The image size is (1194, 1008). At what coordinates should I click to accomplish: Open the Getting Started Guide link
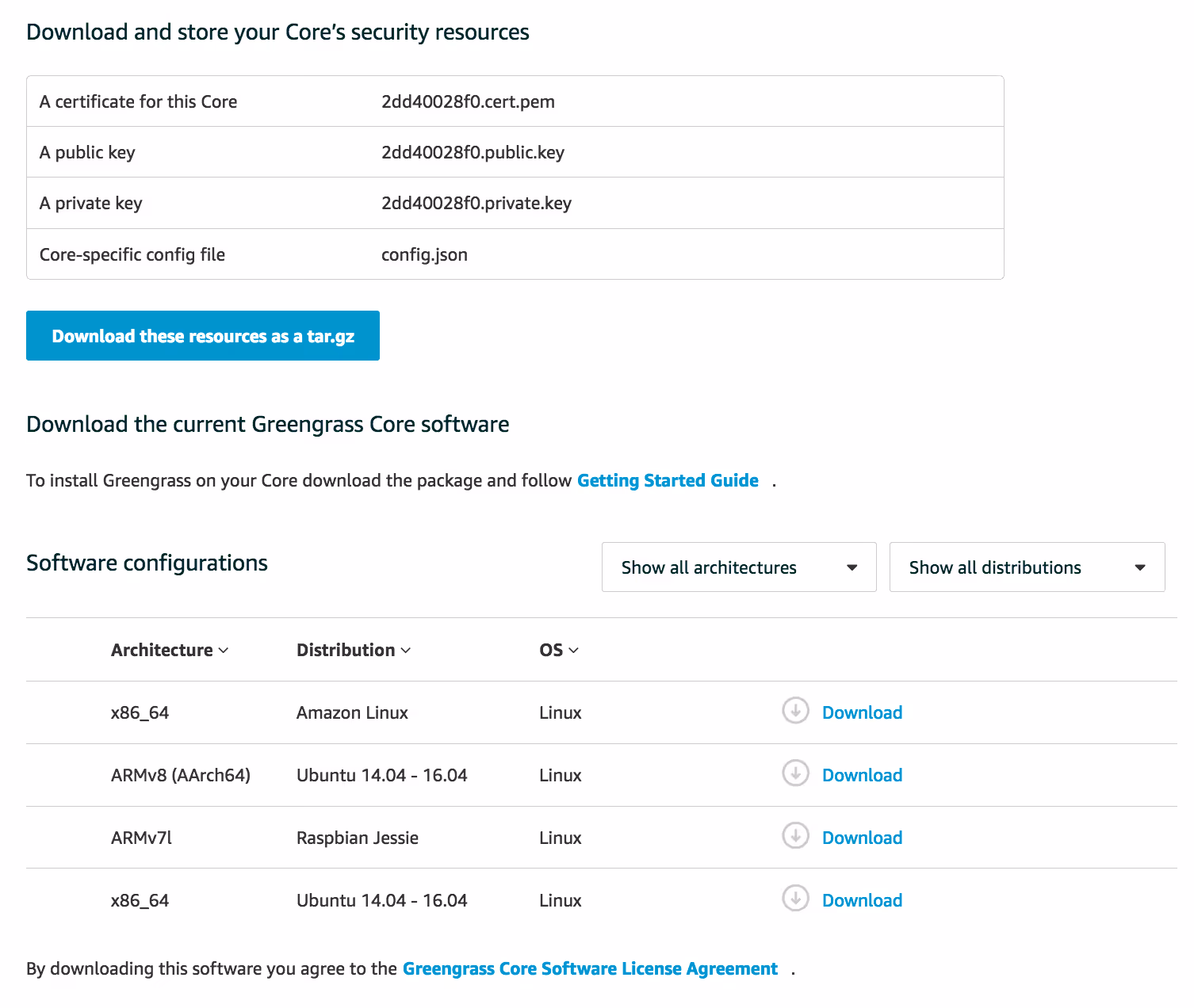pos(668,480)
